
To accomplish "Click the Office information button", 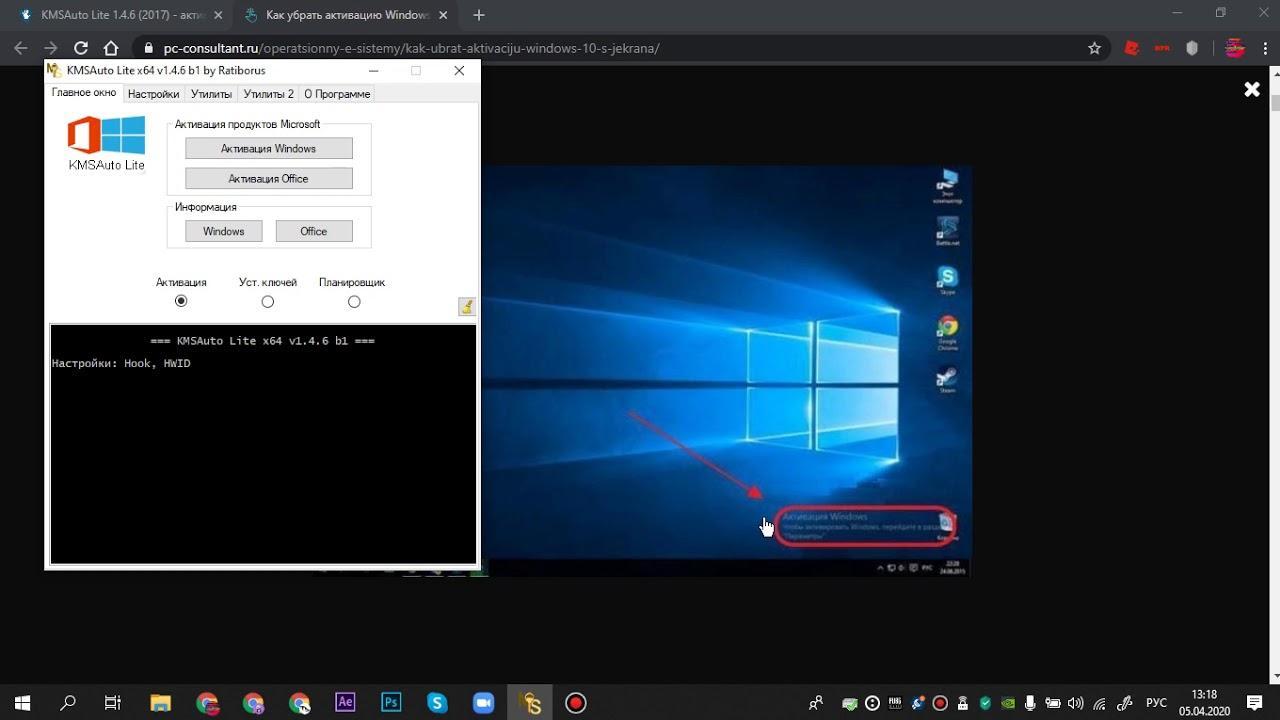I will [313, 231].
